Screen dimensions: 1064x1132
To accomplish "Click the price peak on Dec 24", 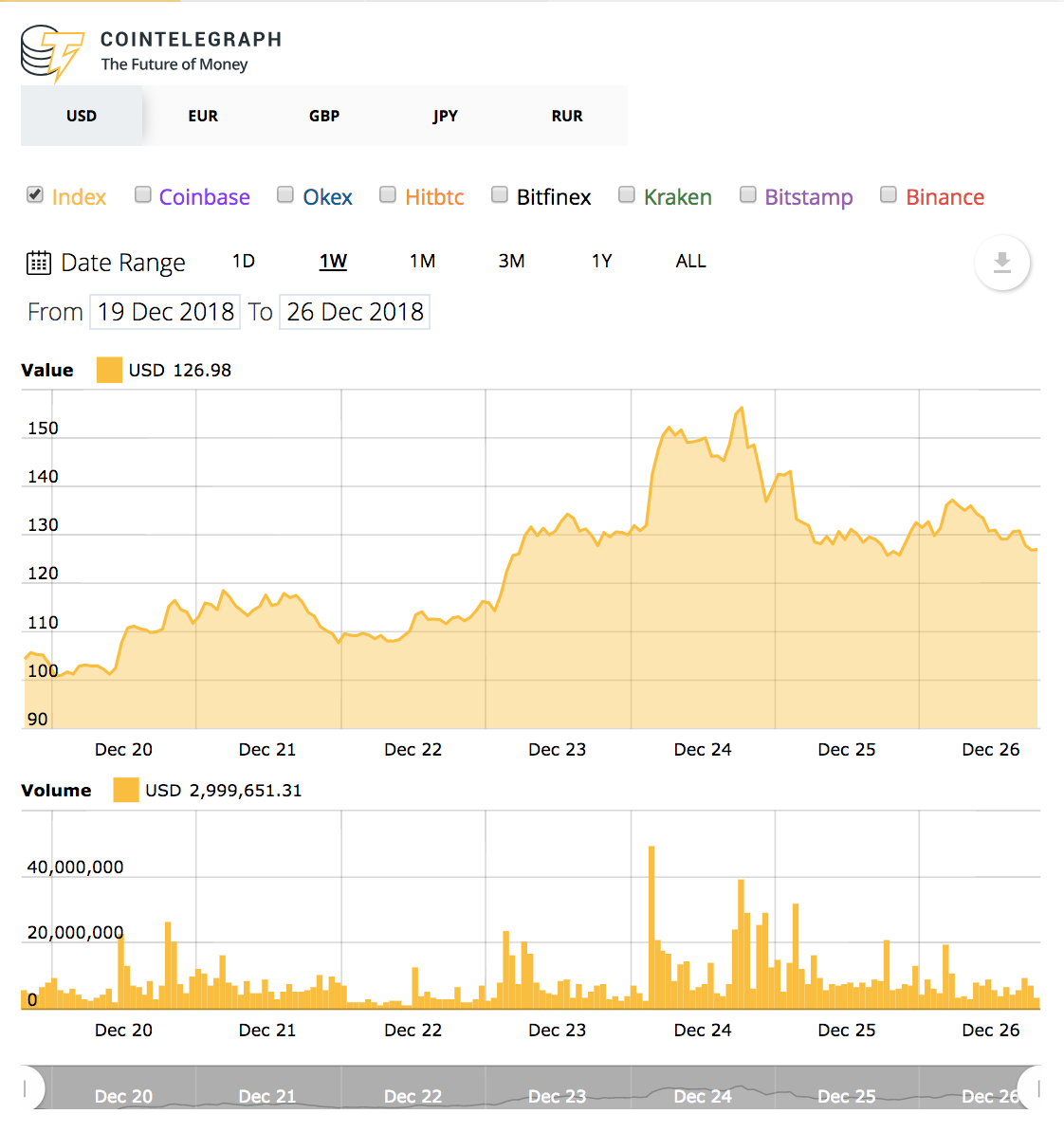I will tap(742, 409).
